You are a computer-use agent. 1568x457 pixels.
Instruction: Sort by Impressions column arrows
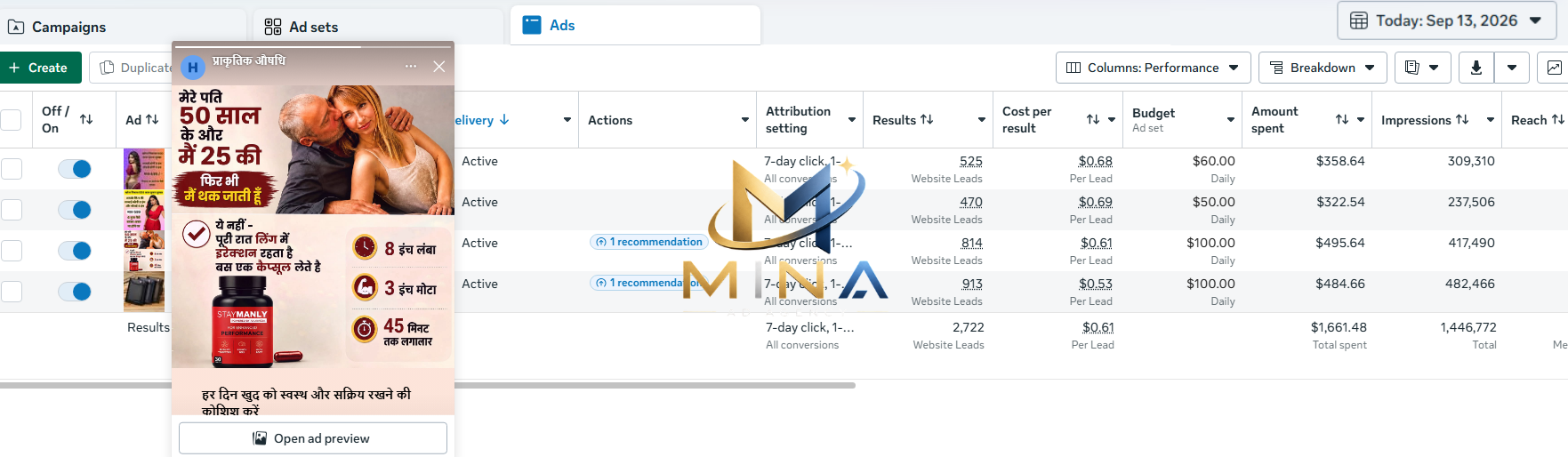1462,120
